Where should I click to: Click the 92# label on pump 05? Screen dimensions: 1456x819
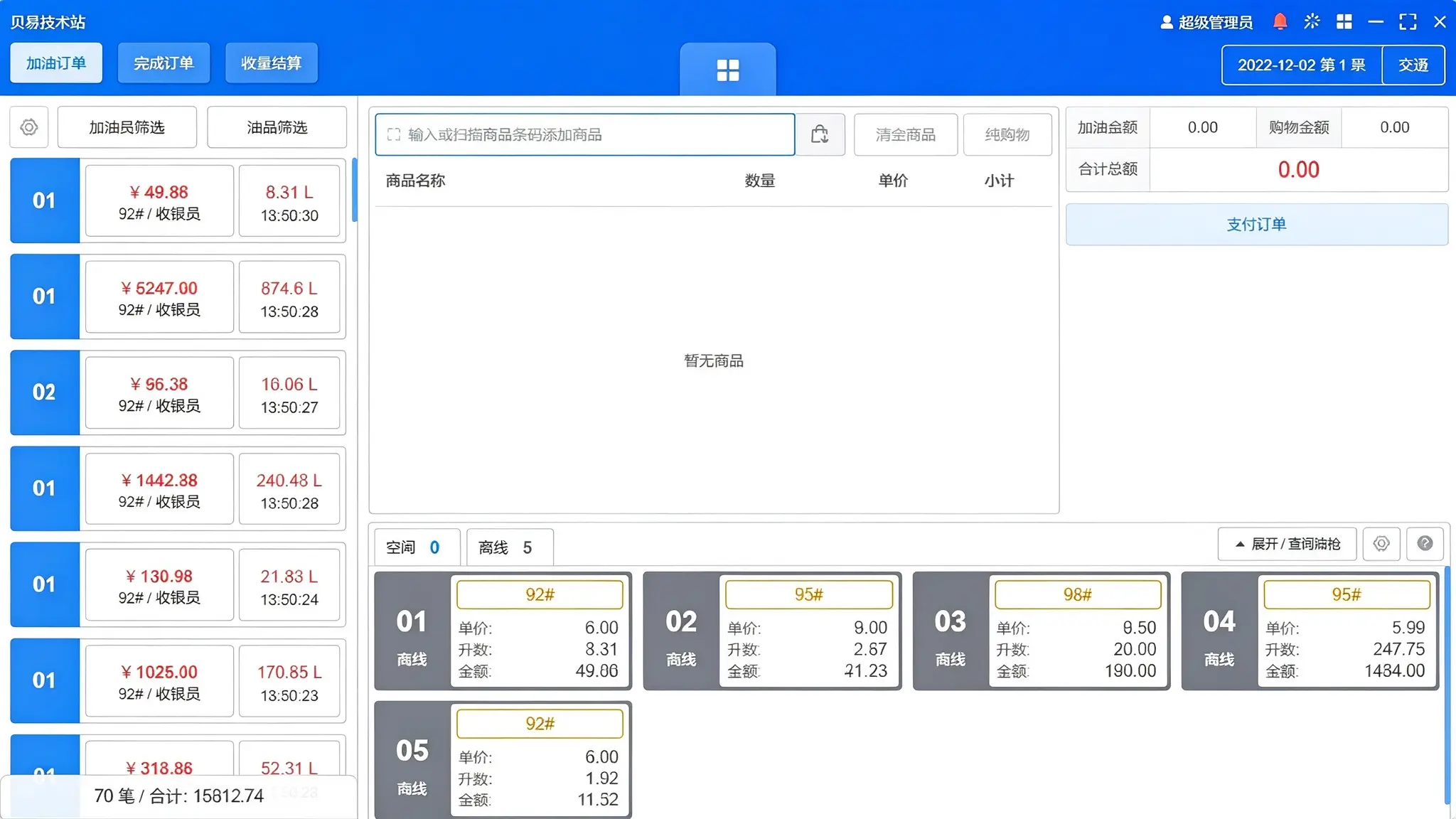click(540, 724)
